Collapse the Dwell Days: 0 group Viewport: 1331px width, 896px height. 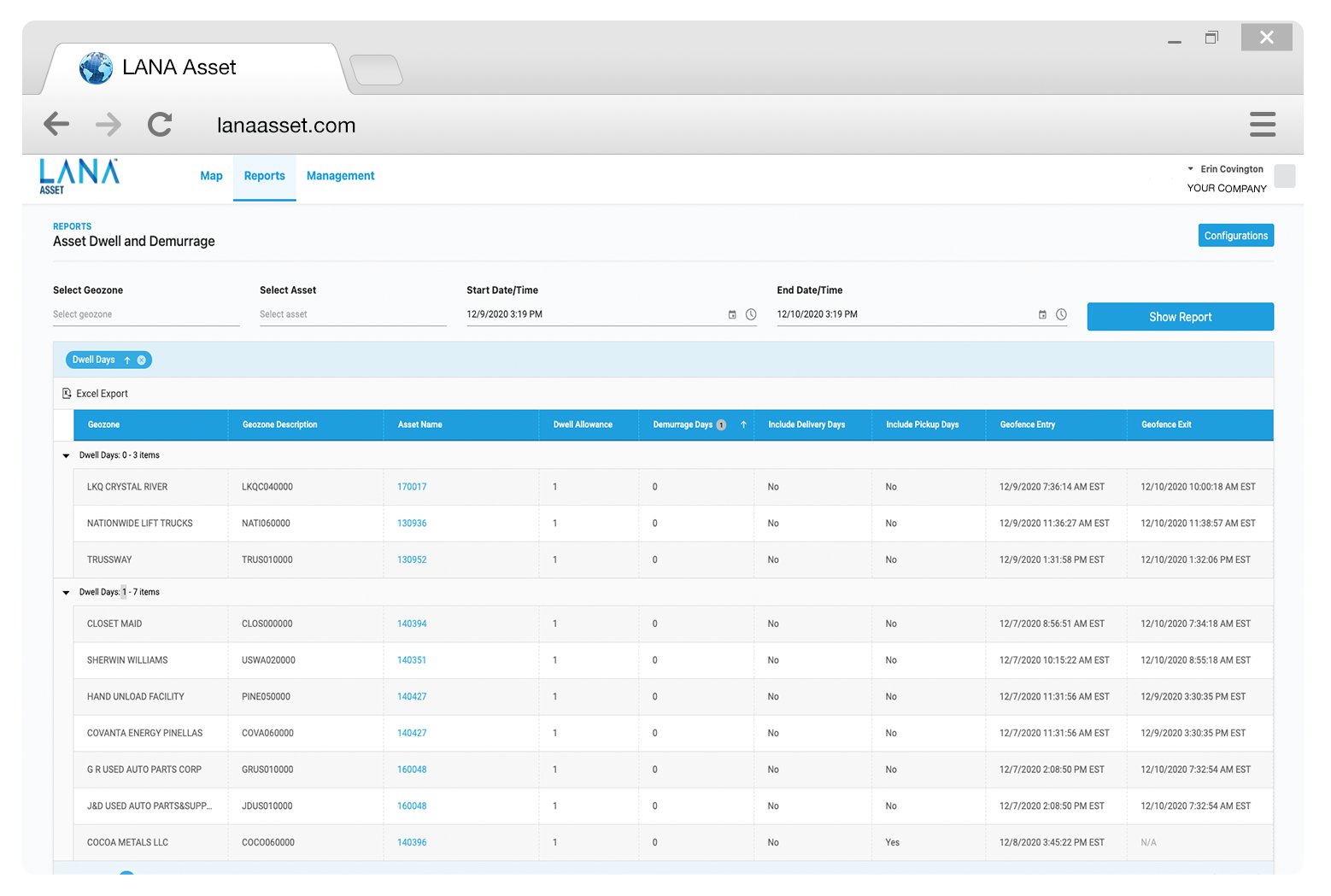(x=66, y=456)
